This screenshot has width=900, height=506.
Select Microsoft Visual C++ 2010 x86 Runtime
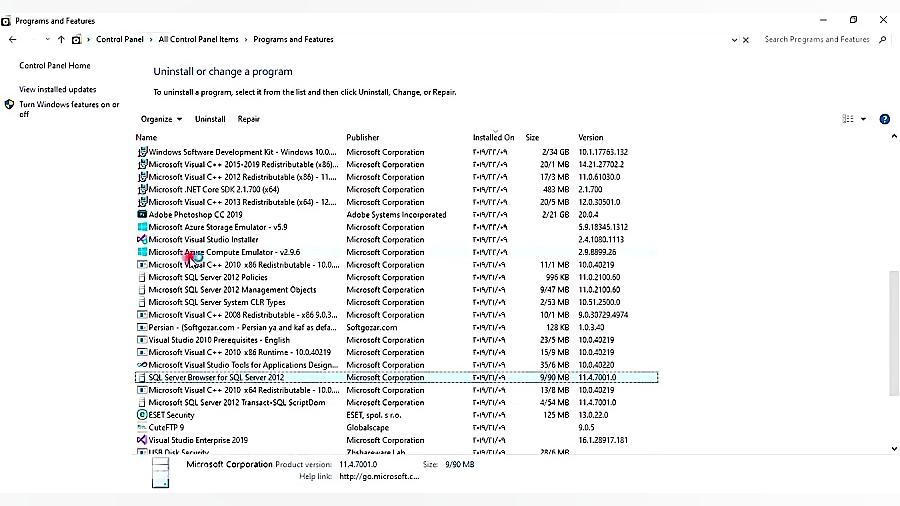pos(396,353)
